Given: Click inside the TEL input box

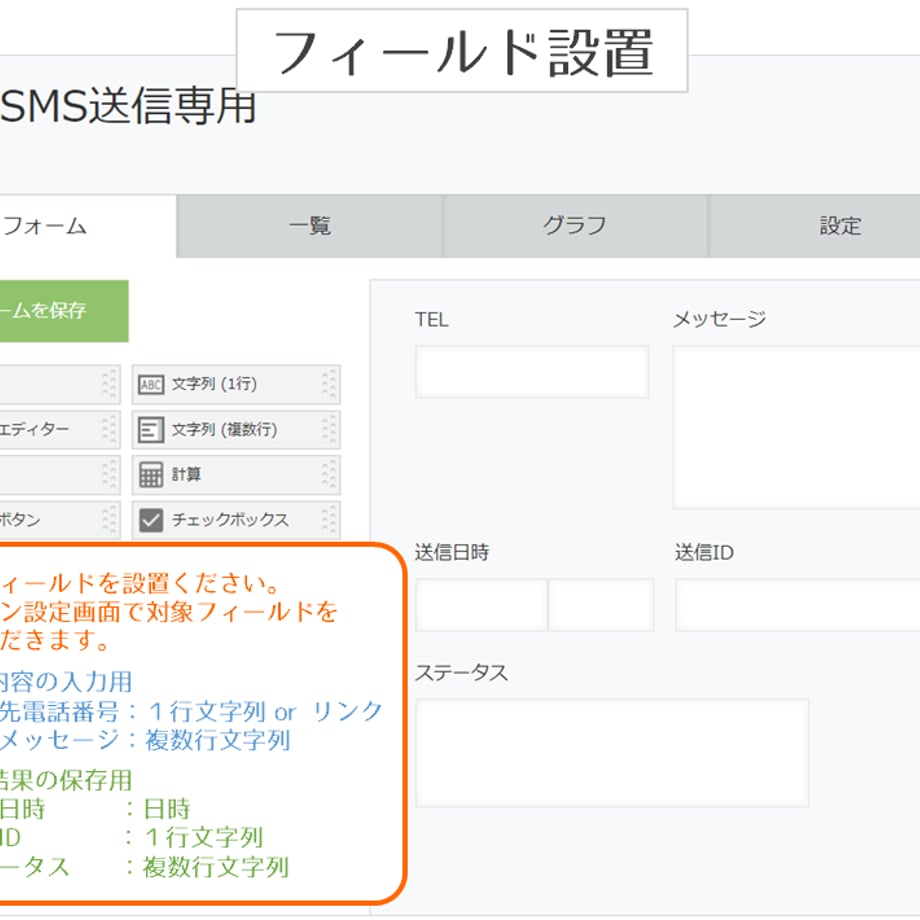Looking at the screenshot, I should [x=532, y=372].
